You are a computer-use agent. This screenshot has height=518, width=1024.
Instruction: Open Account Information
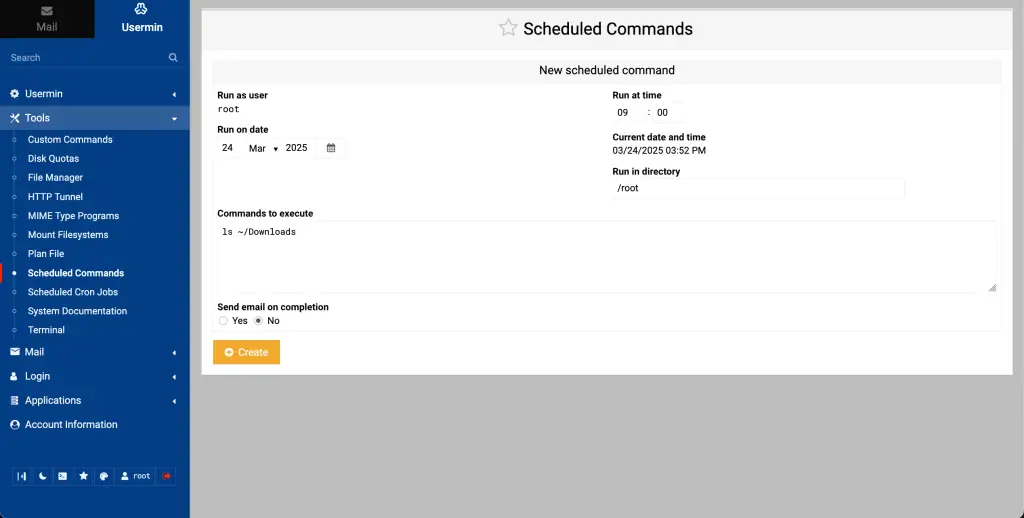(71, 425)
